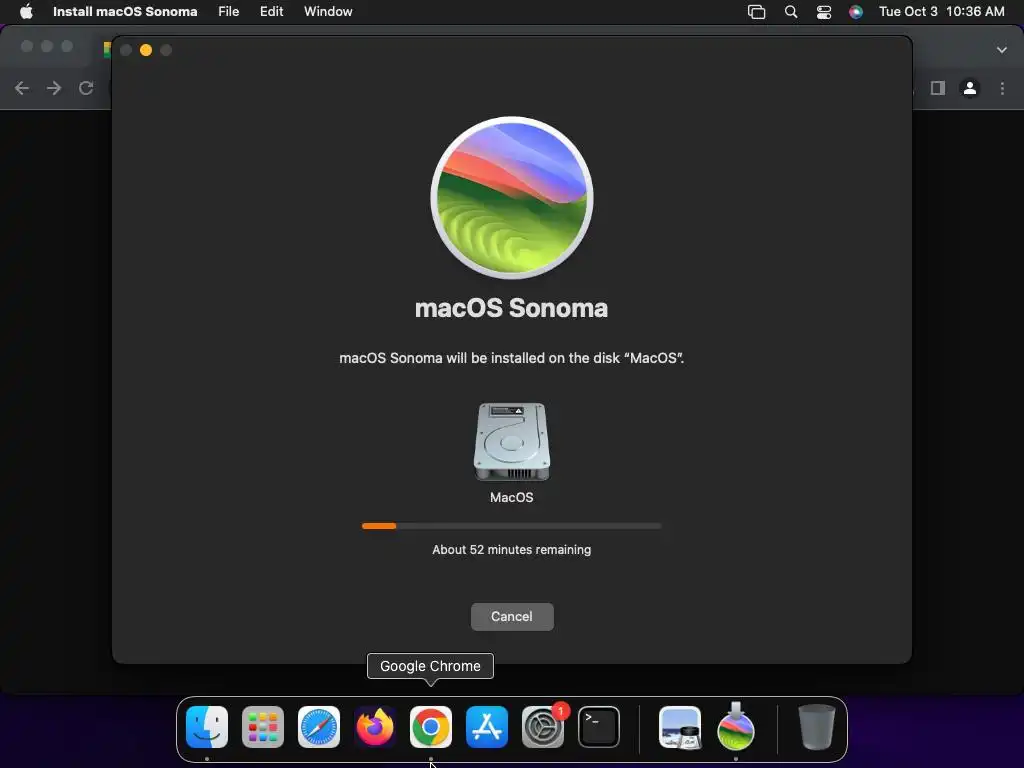
Task: Click the installation progress bar
Action: click(x=511, y=526)
